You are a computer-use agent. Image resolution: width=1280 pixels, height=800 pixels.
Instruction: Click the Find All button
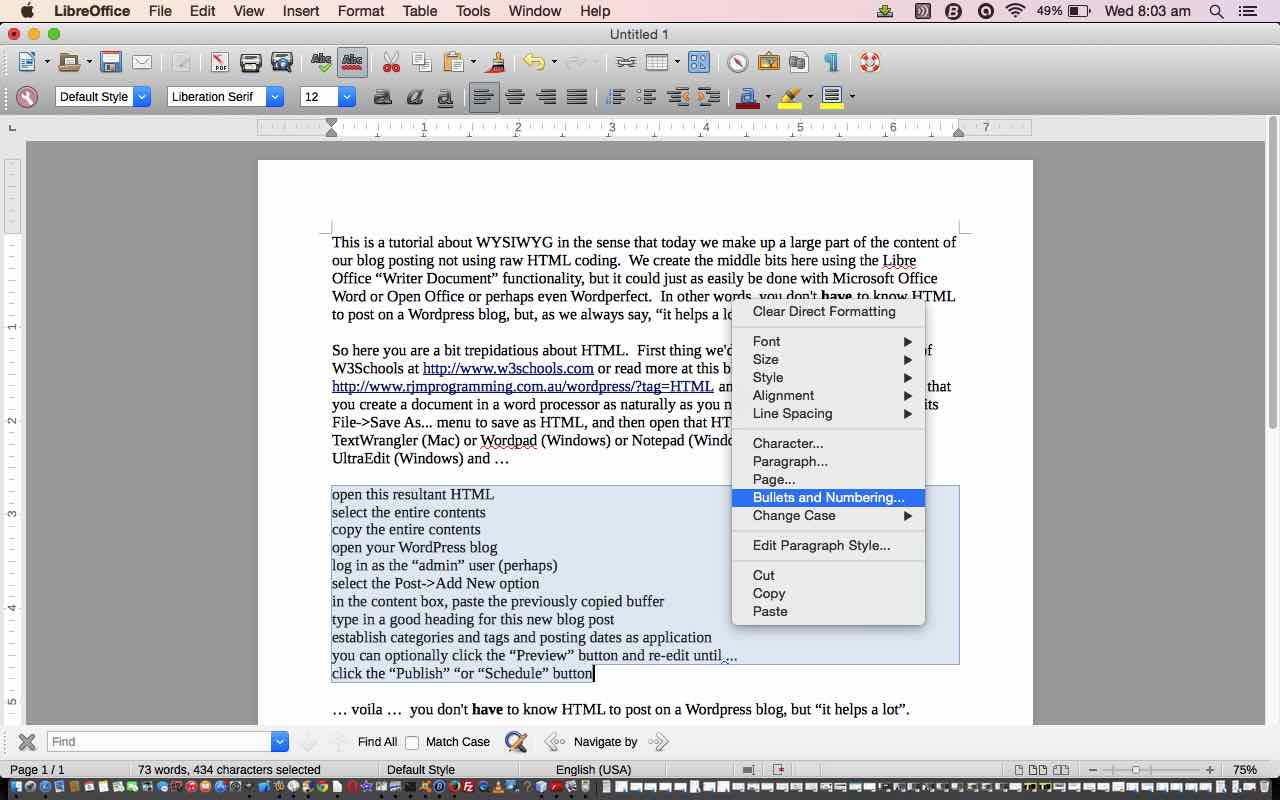click(x=377, y=742)
